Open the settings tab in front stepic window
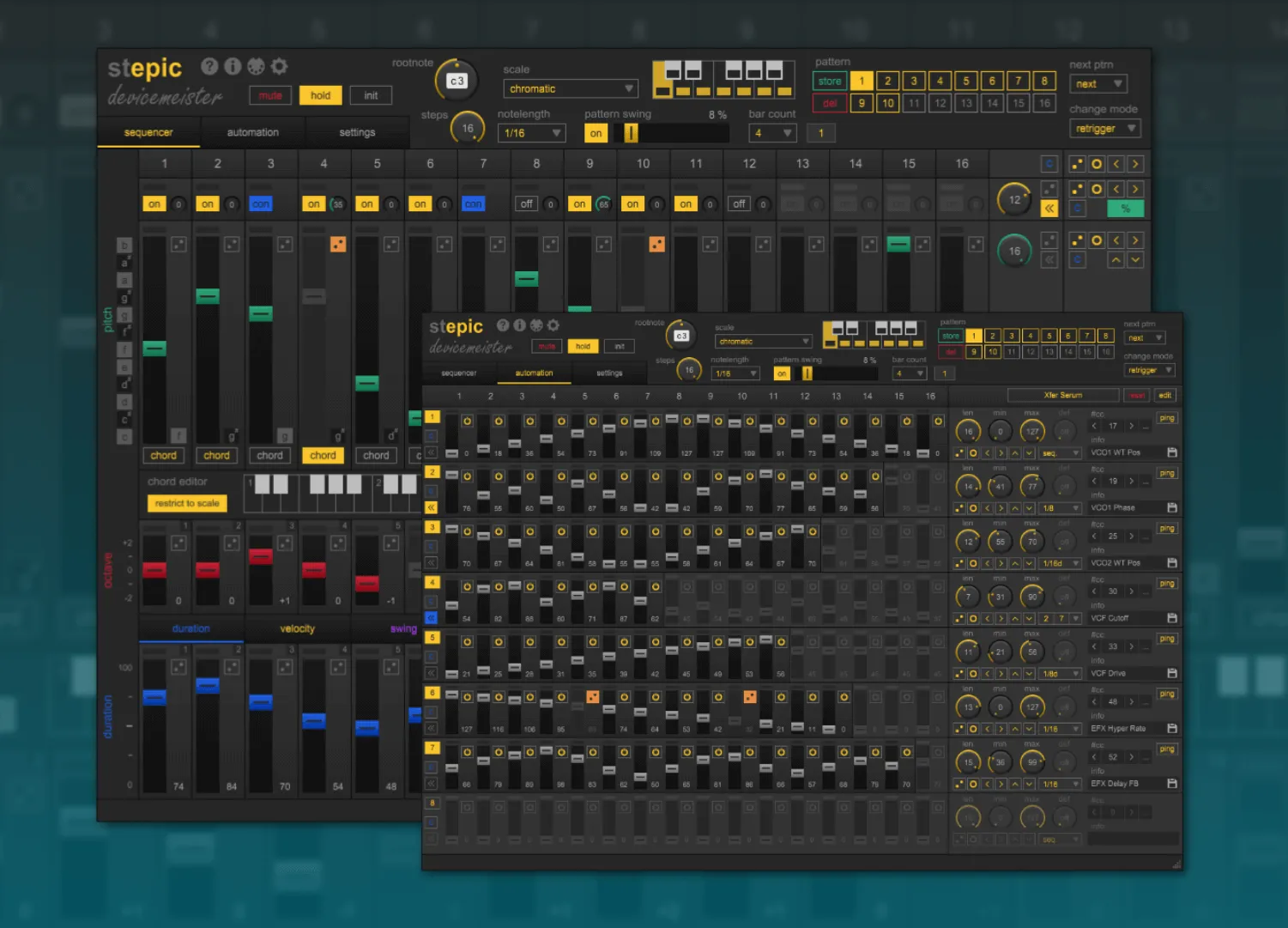Viewport: 1288px width, 928px height. pos(609,373)
